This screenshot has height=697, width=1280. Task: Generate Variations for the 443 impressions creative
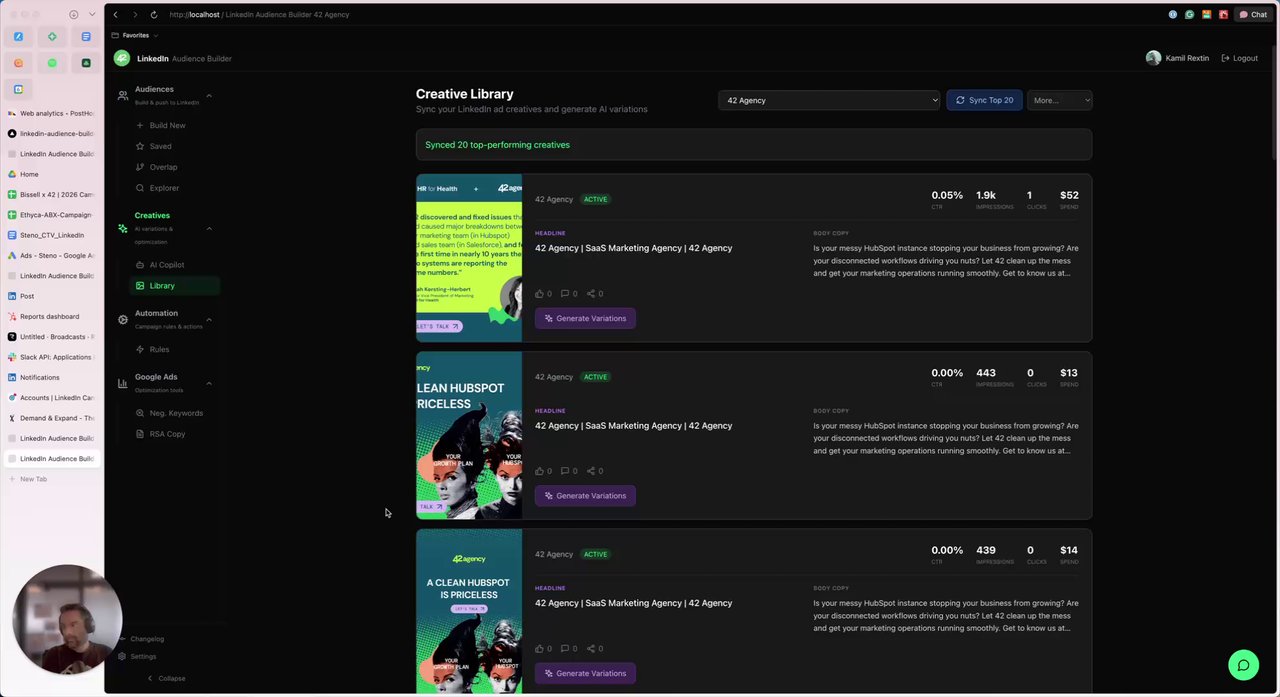tap(585, 496)
